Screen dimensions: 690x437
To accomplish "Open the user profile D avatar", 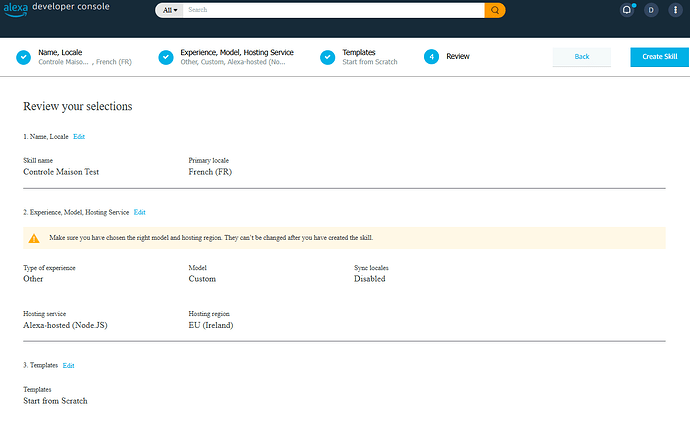I will (651, 10).
